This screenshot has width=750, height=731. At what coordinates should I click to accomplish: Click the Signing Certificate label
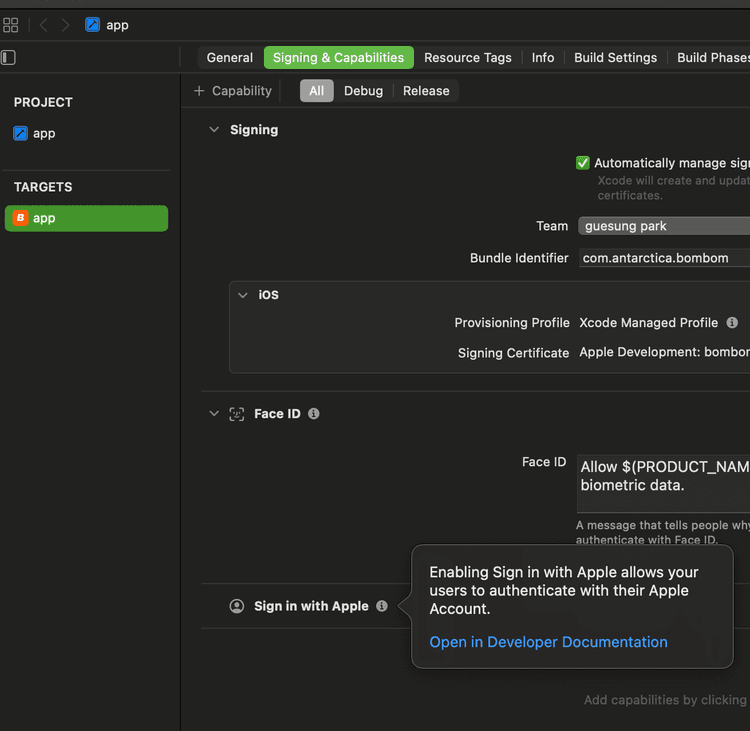[x=513, y=353]
